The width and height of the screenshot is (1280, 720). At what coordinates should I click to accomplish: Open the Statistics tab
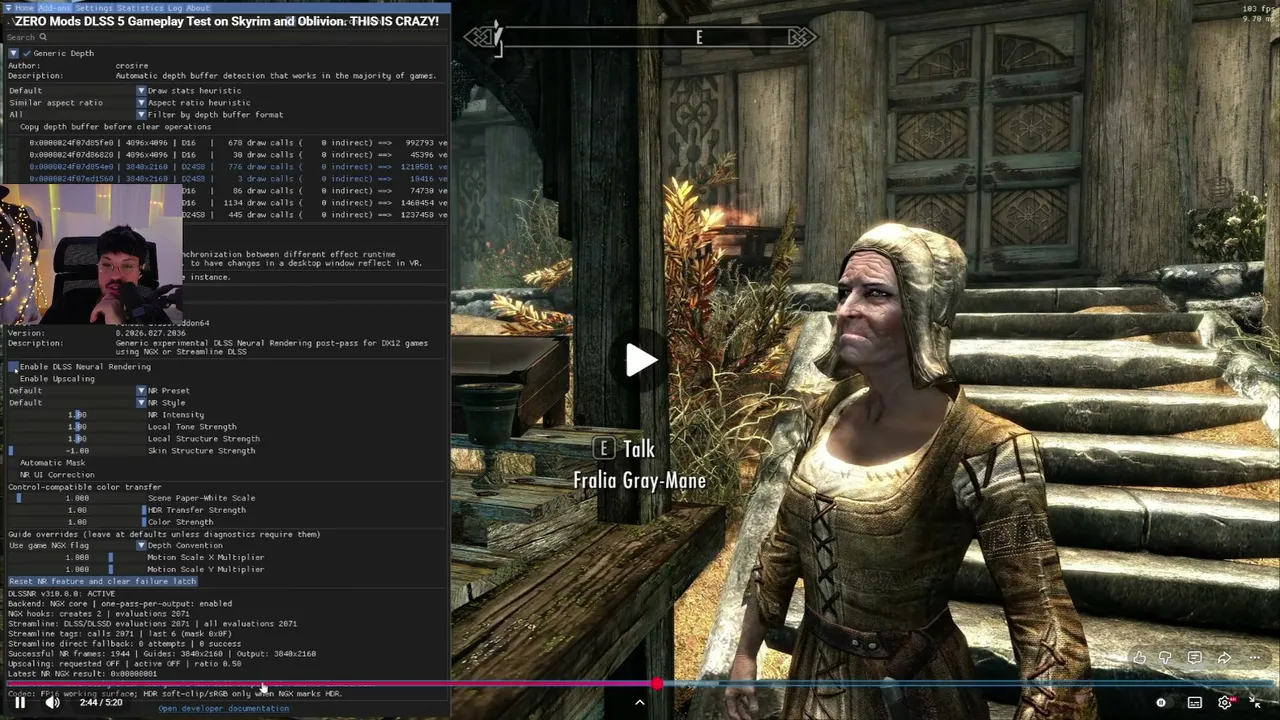140,8
